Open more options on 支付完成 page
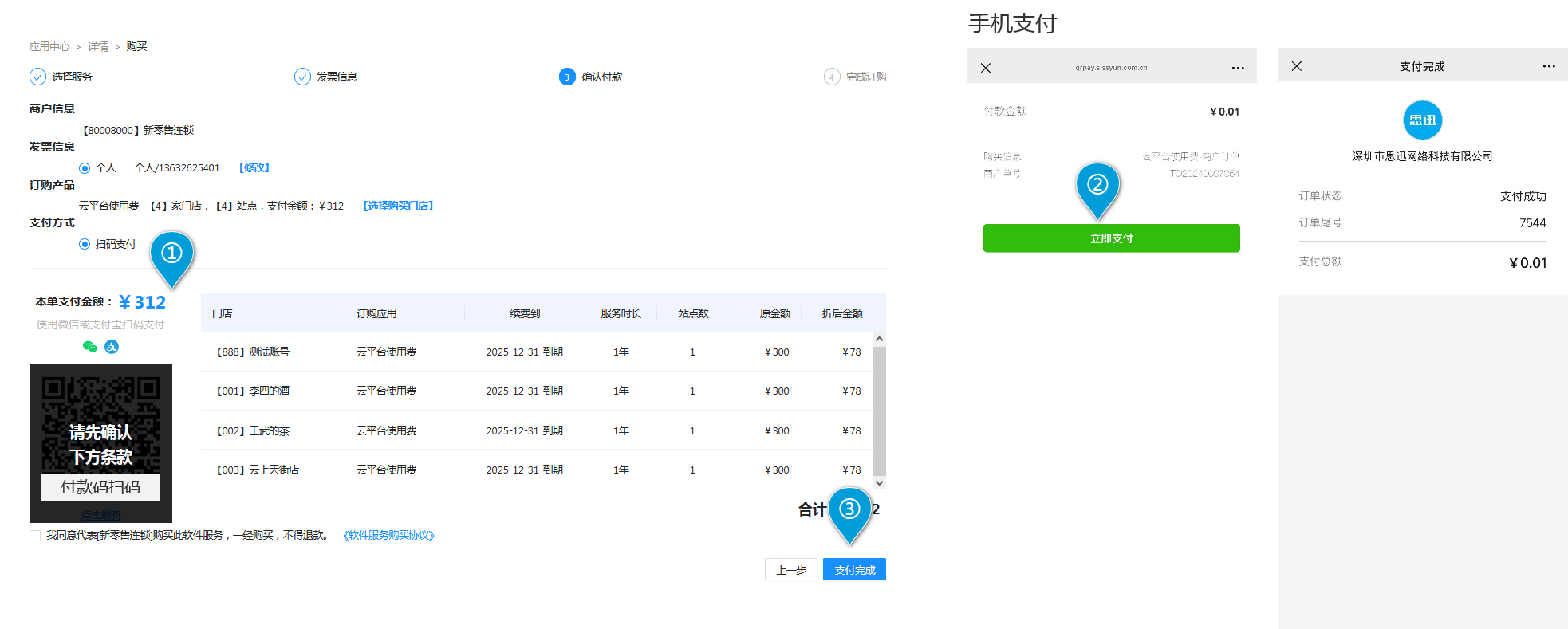 pyautogui.click(x=1549, y=66)
